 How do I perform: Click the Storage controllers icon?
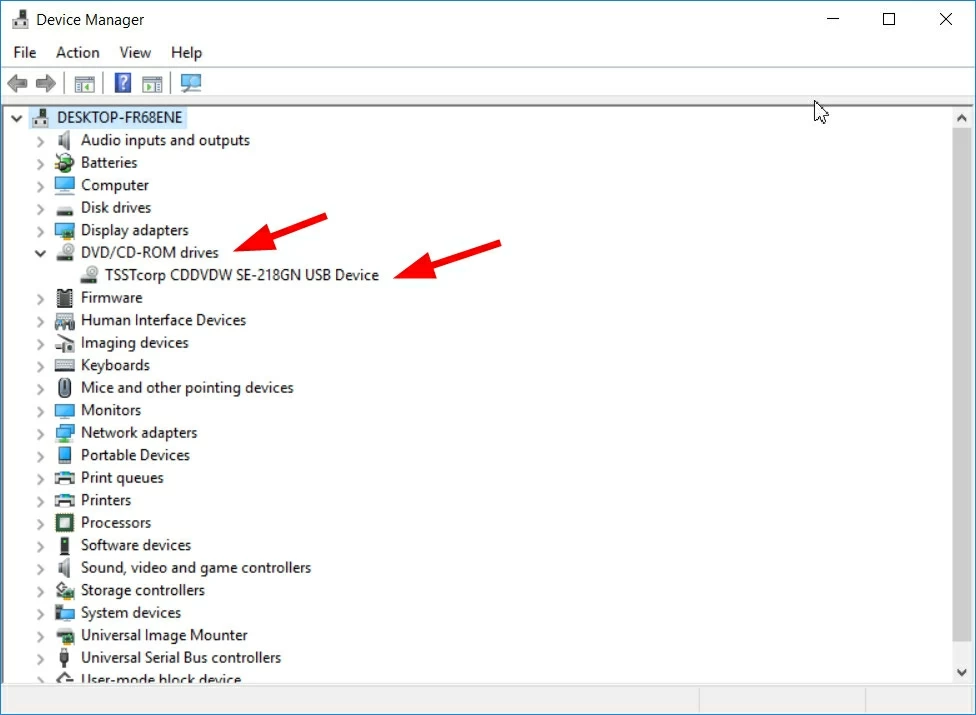pos(64,590)
